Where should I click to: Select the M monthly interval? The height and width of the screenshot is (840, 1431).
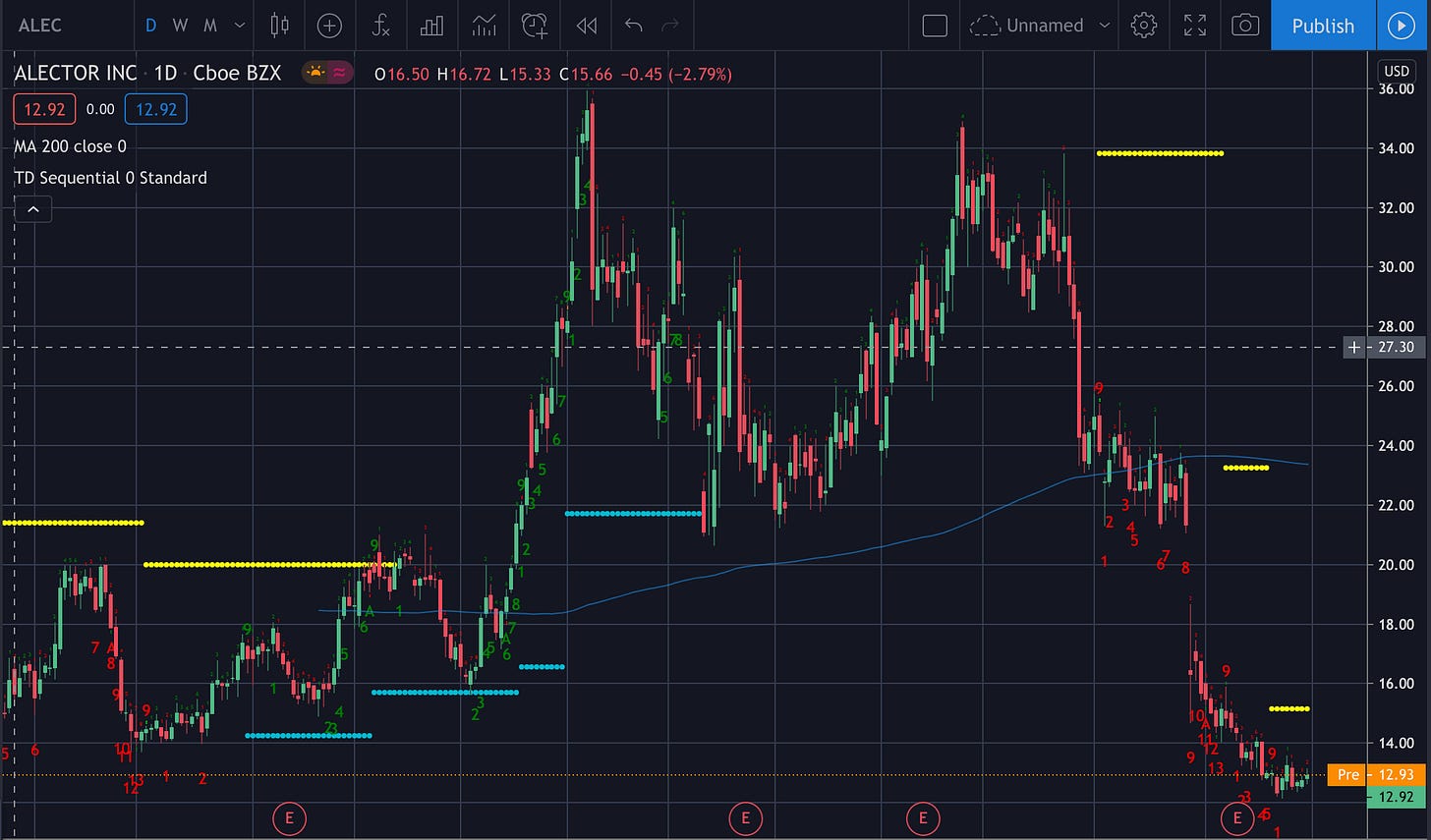click(x=210, y=26)
